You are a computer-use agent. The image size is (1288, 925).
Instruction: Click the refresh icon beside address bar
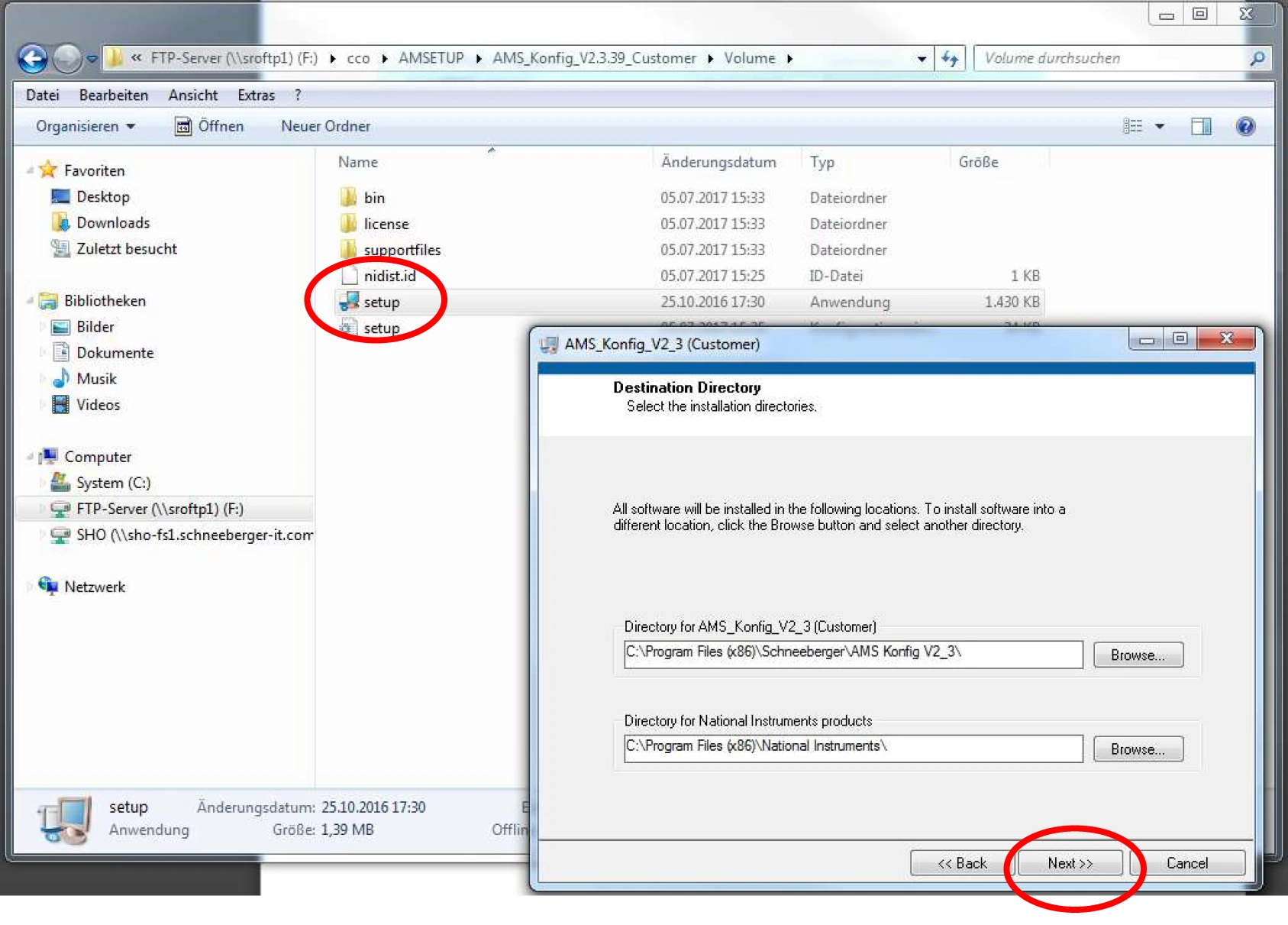(x=950, y=59)
